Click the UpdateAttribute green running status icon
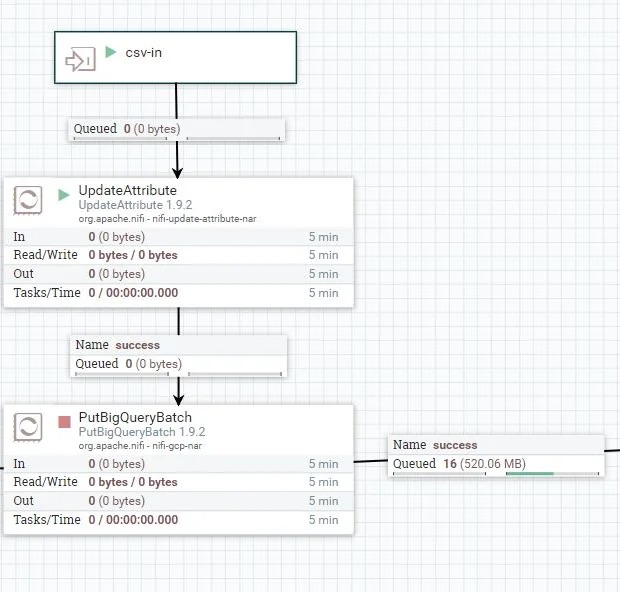Image resolution: width=620 pixels, height=592 pixels. pos(64,195)
